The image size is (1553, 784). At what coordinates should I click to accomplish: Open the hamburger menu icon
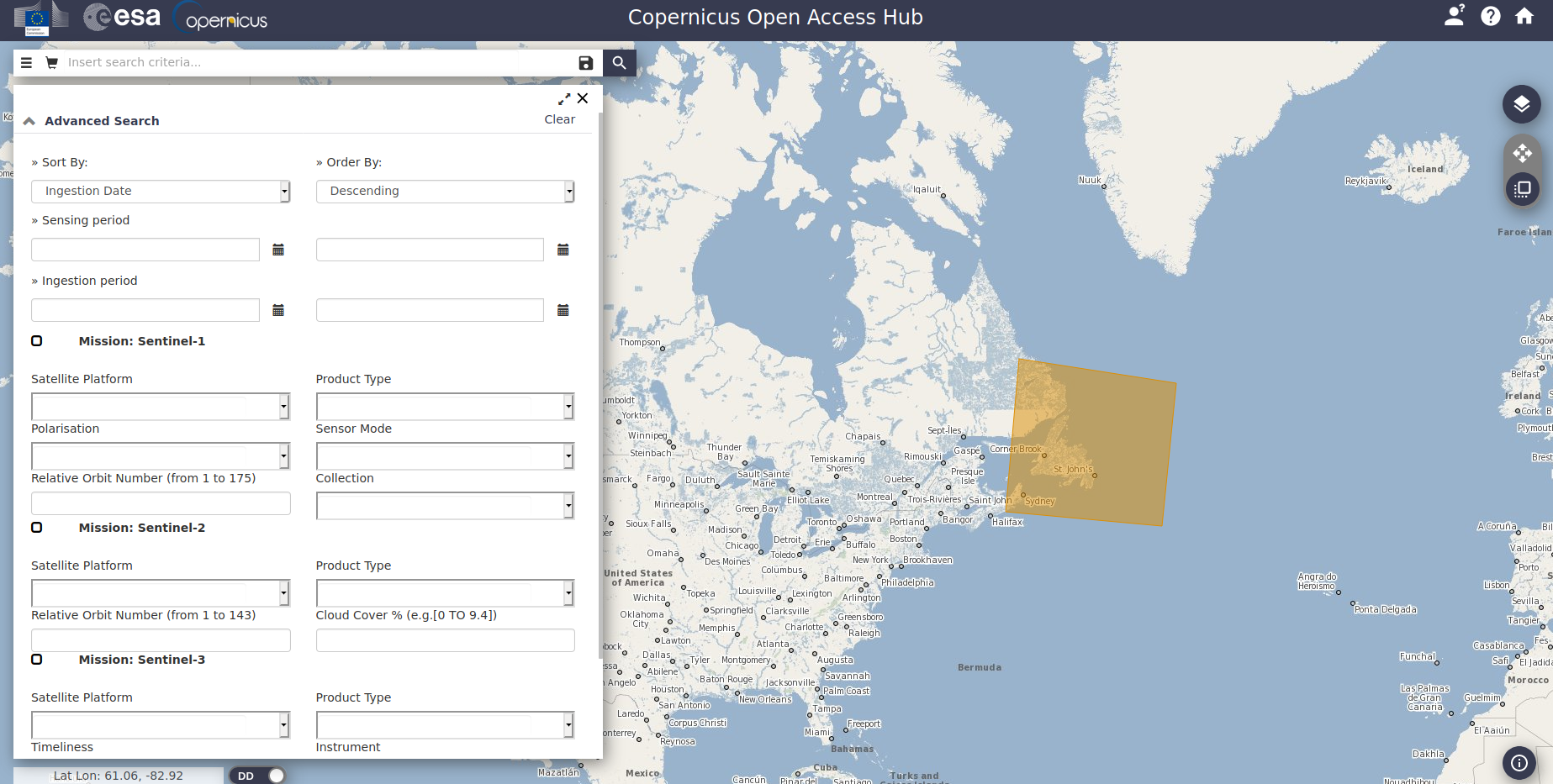26,62
